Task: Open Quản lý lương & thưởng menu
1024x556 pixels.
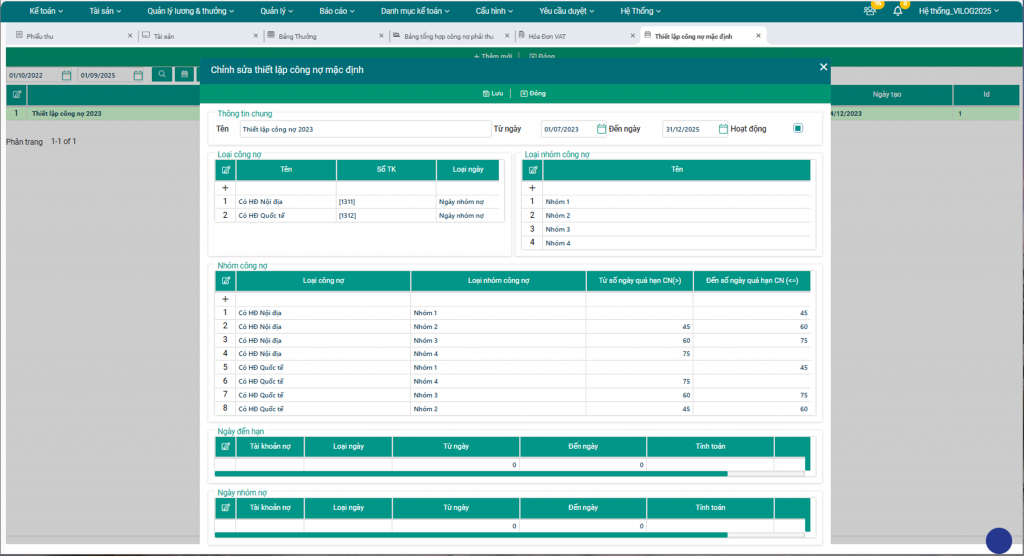Action: point(190,11)
